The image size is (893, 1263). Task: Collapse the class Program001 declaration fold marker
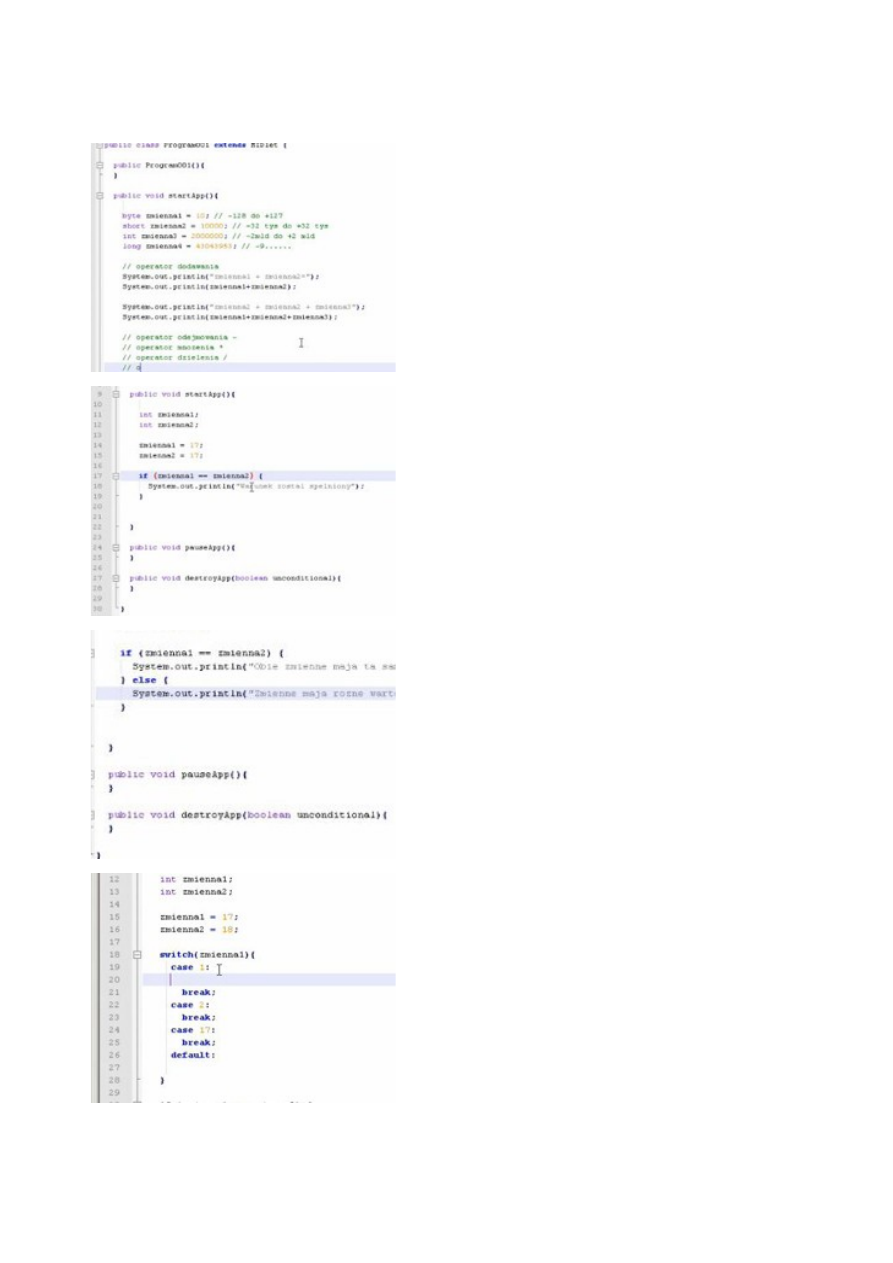(x=100, y=146)
